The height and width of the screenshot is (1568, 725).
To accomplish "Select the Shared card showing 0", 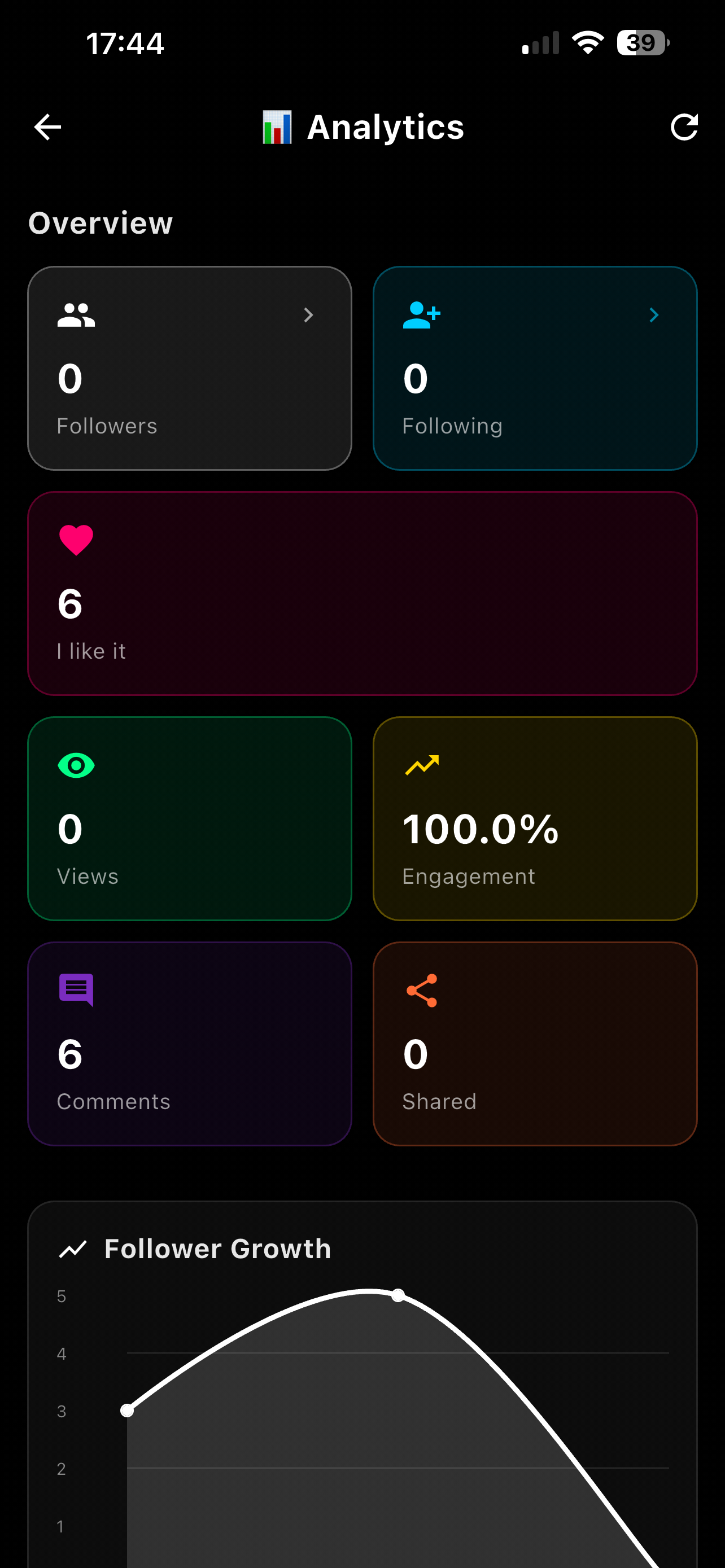I will point(535,1043).
